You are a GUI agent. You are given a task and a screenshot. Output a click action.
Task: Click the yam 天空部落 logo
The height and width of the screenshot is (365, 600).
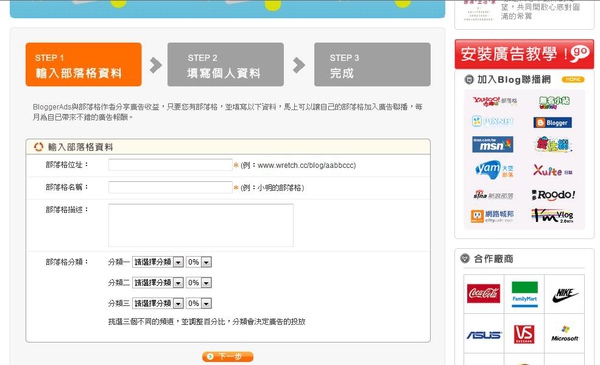pos(494,170)
